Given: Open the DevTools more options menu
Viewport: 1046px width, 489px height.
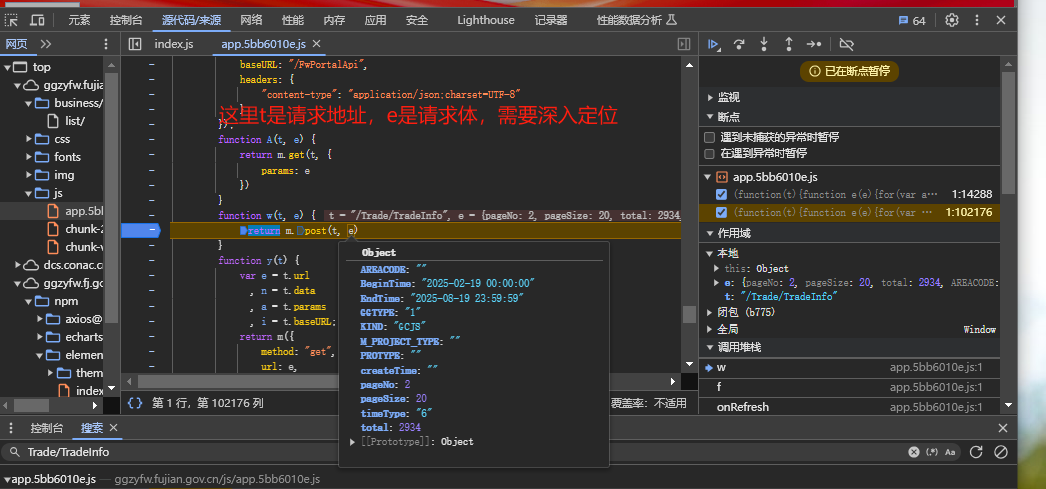Looking at the screenshot, I should (x=977, y=20).
